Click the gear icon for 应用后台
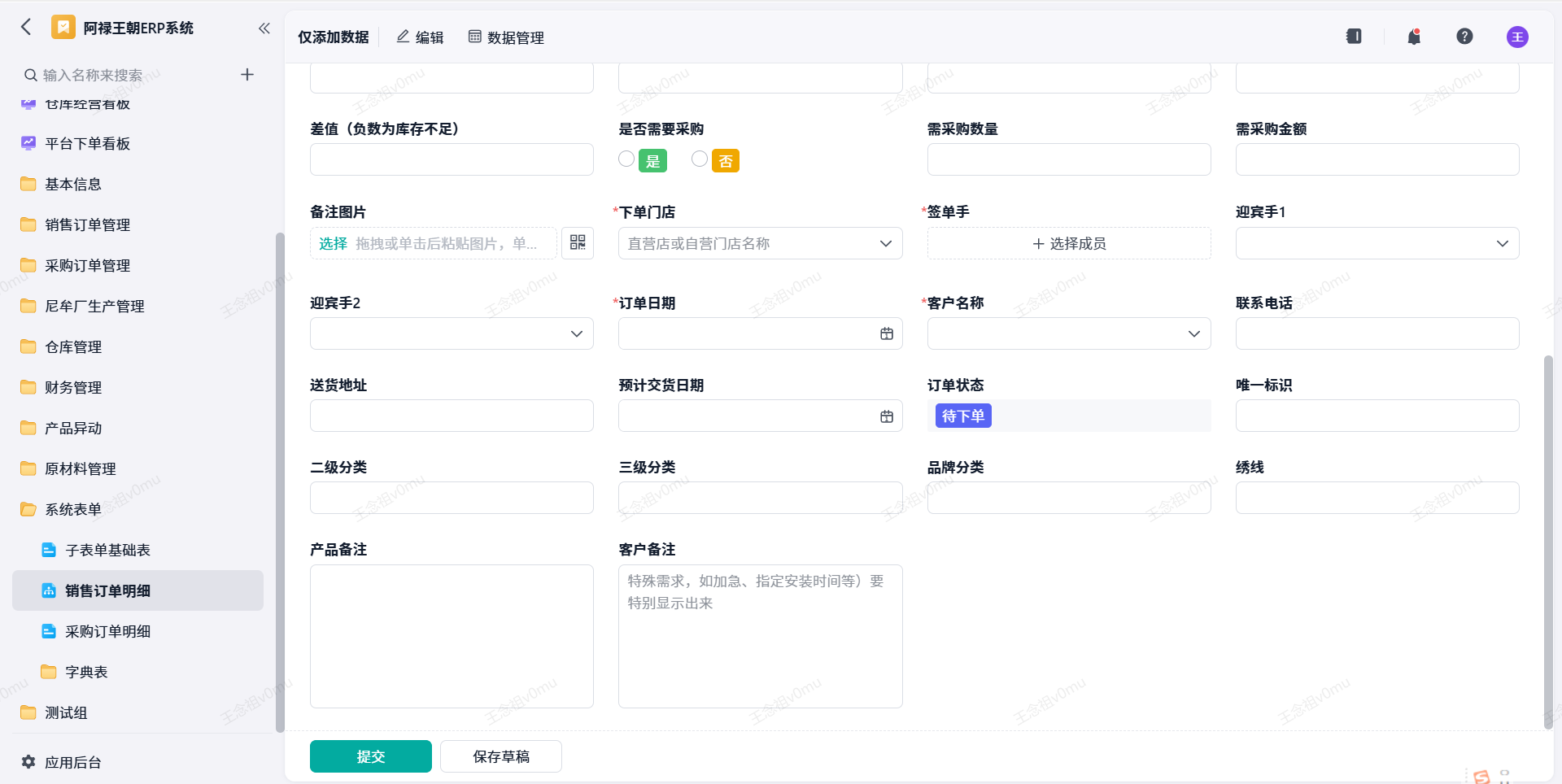Viewport: 1562px width, 784px height. (28, 762)
